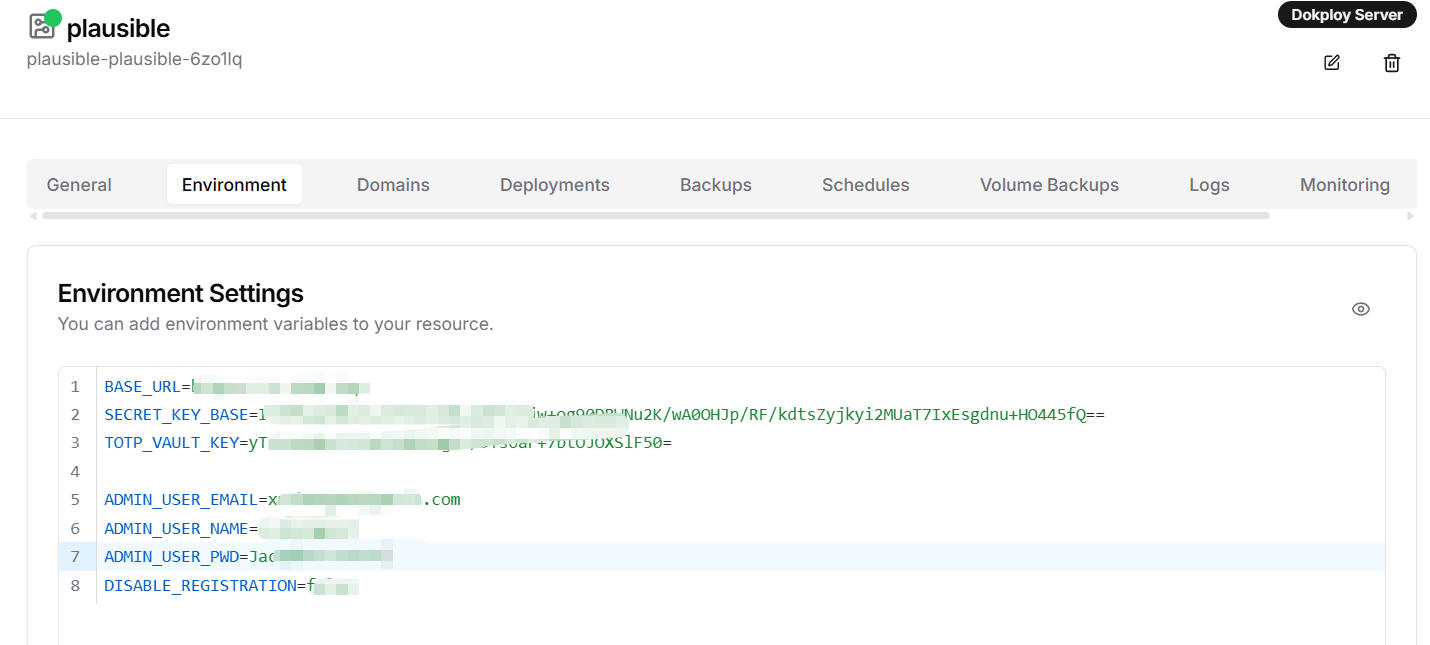Switch to the Volume Backups tab

click(x=1049, y=185)
